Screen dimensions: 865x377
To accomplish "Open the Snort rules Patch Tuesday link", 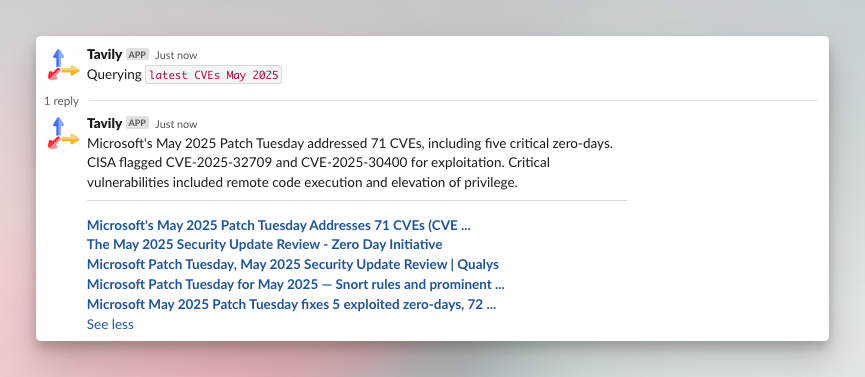I will tap(296, 285).
